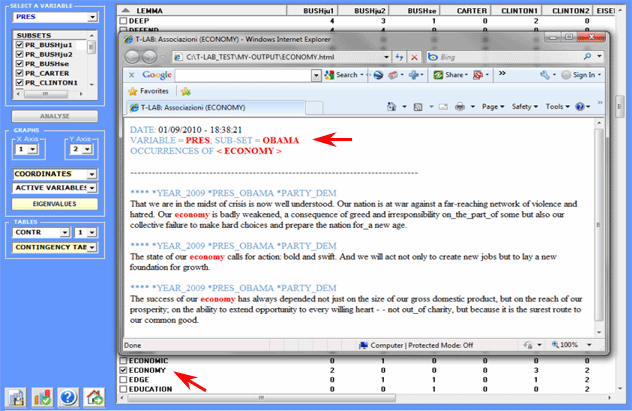Click the Read Mail icon
Screen dimensions: 632x411
coord(443,107)
